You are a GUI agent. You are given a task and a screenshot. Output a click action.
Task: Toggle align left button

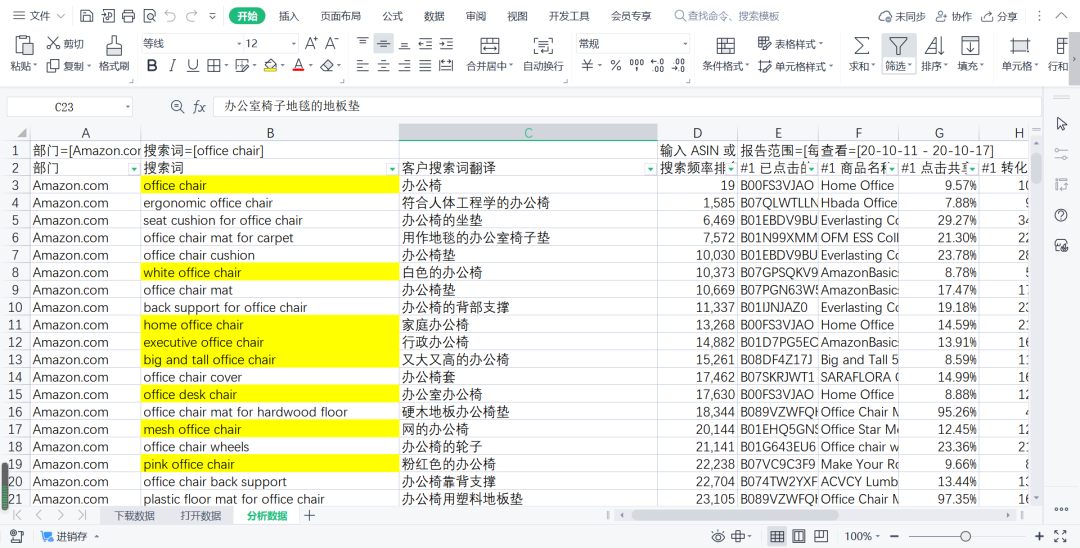363,65
